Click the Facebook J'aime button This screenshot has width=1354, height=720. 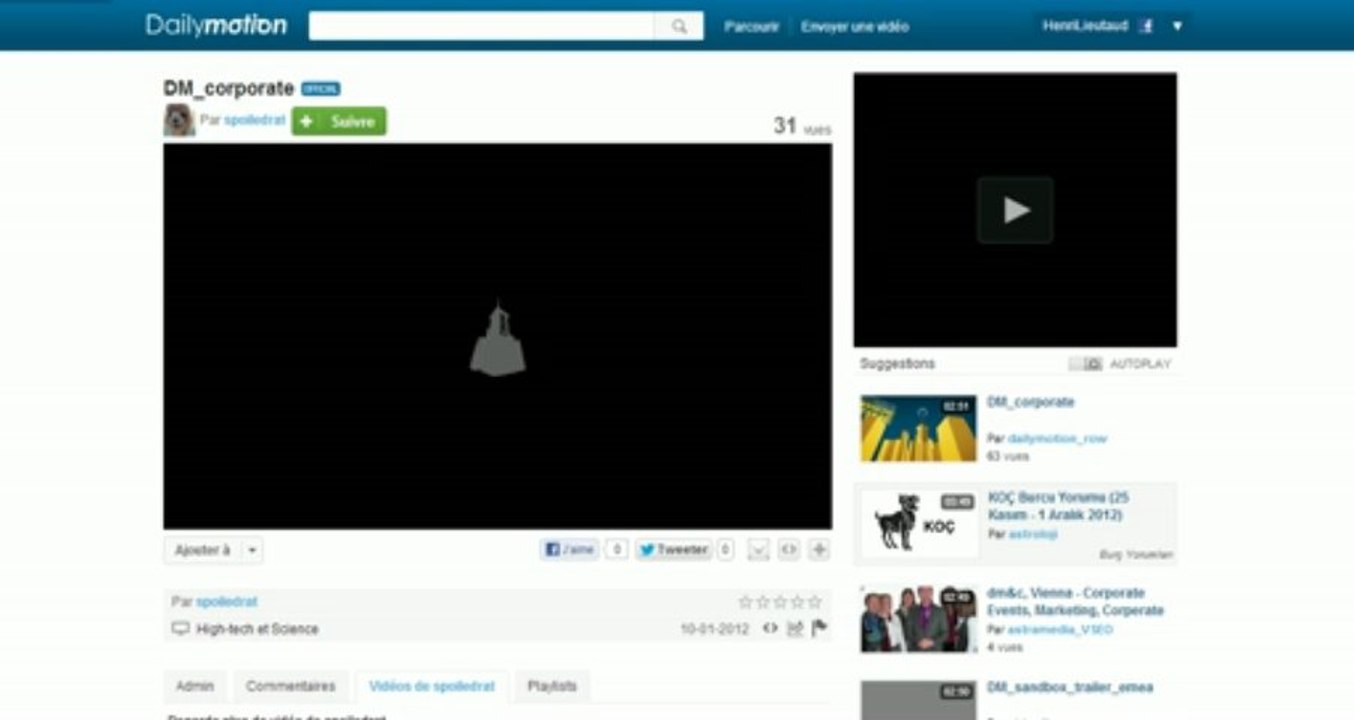tap(570, 549)
